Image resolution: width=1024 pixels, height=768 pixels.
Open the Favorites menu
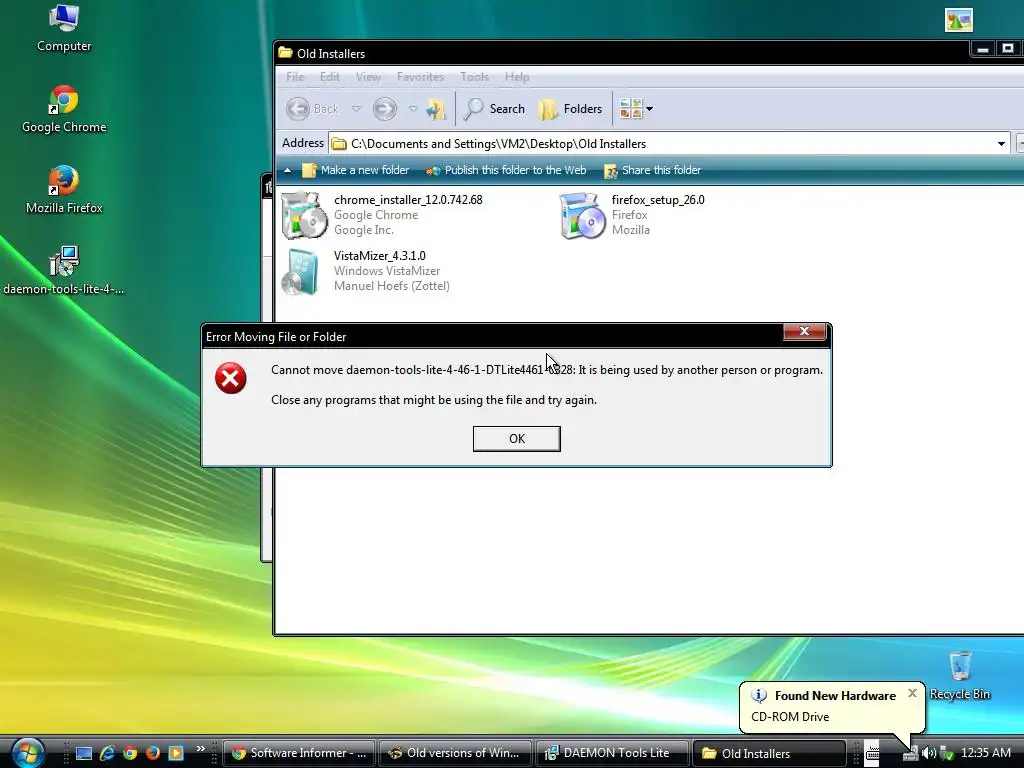pyautogui.click(x=420, y=77)
